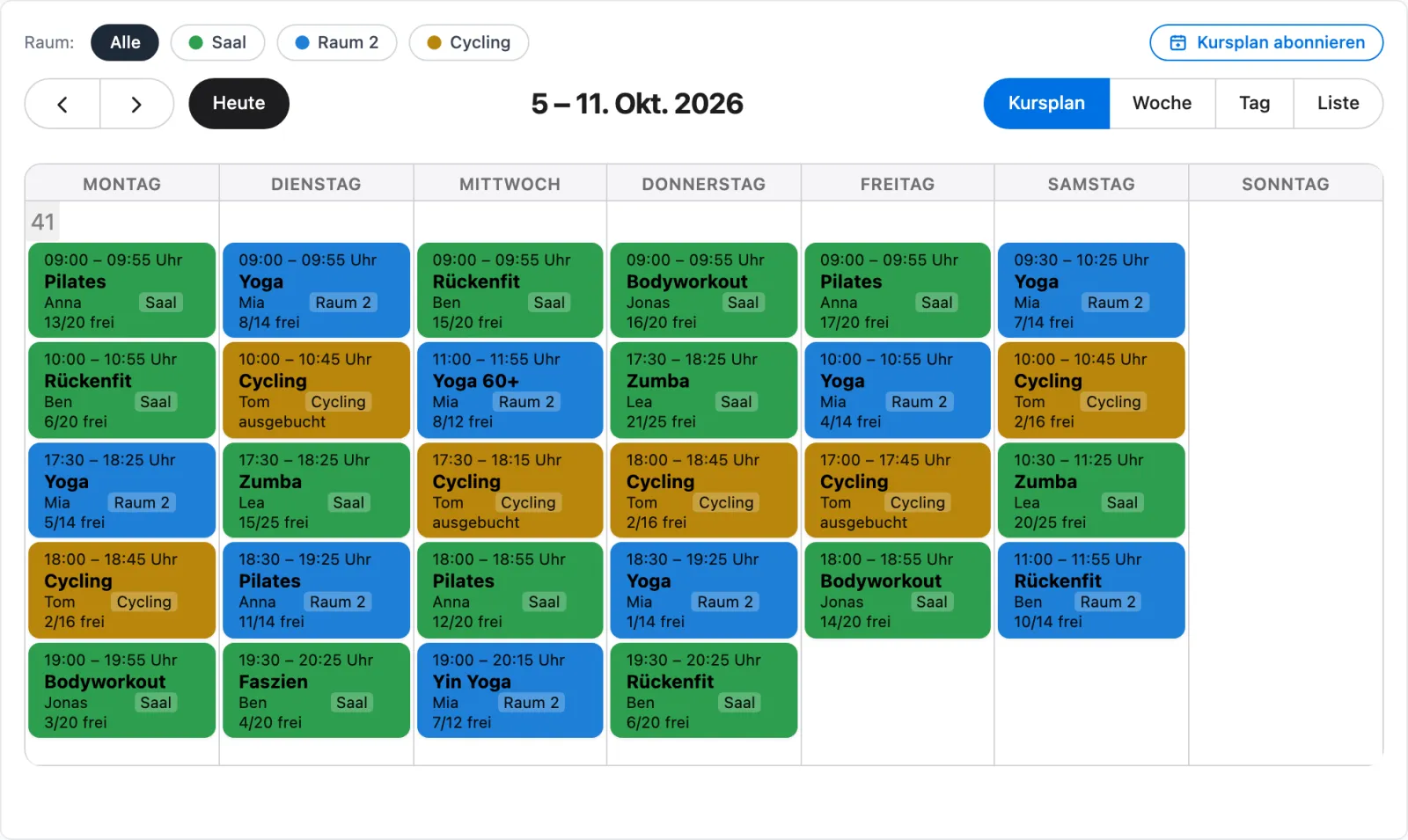Open Wednesday 17:30 Cycling ausgebucht class

pos(510,490)
